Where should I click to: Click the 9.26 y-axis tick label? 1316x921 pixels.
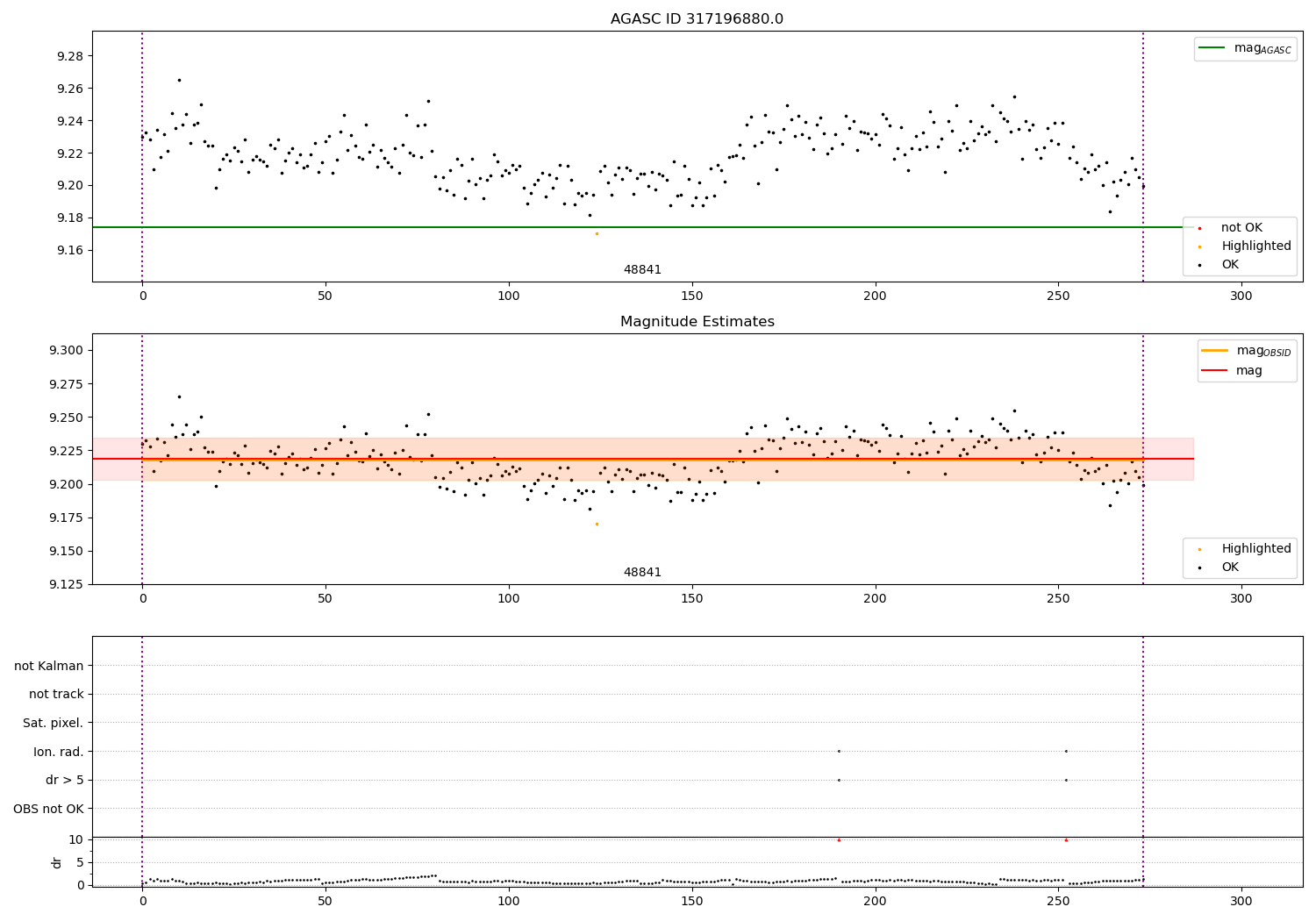[70, 89]
